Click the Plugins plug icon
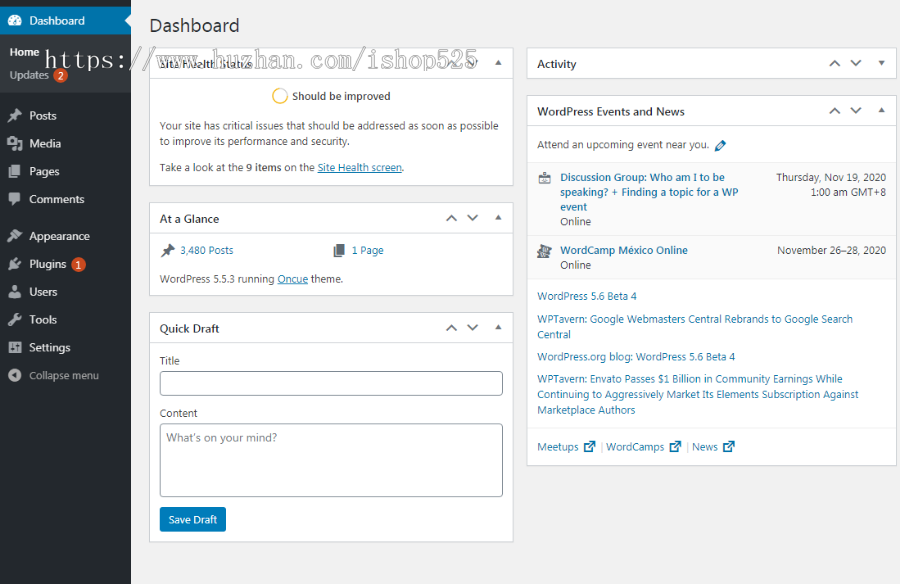Image resolution: width=900 pixels, height=584 pixels. (15, 264)
